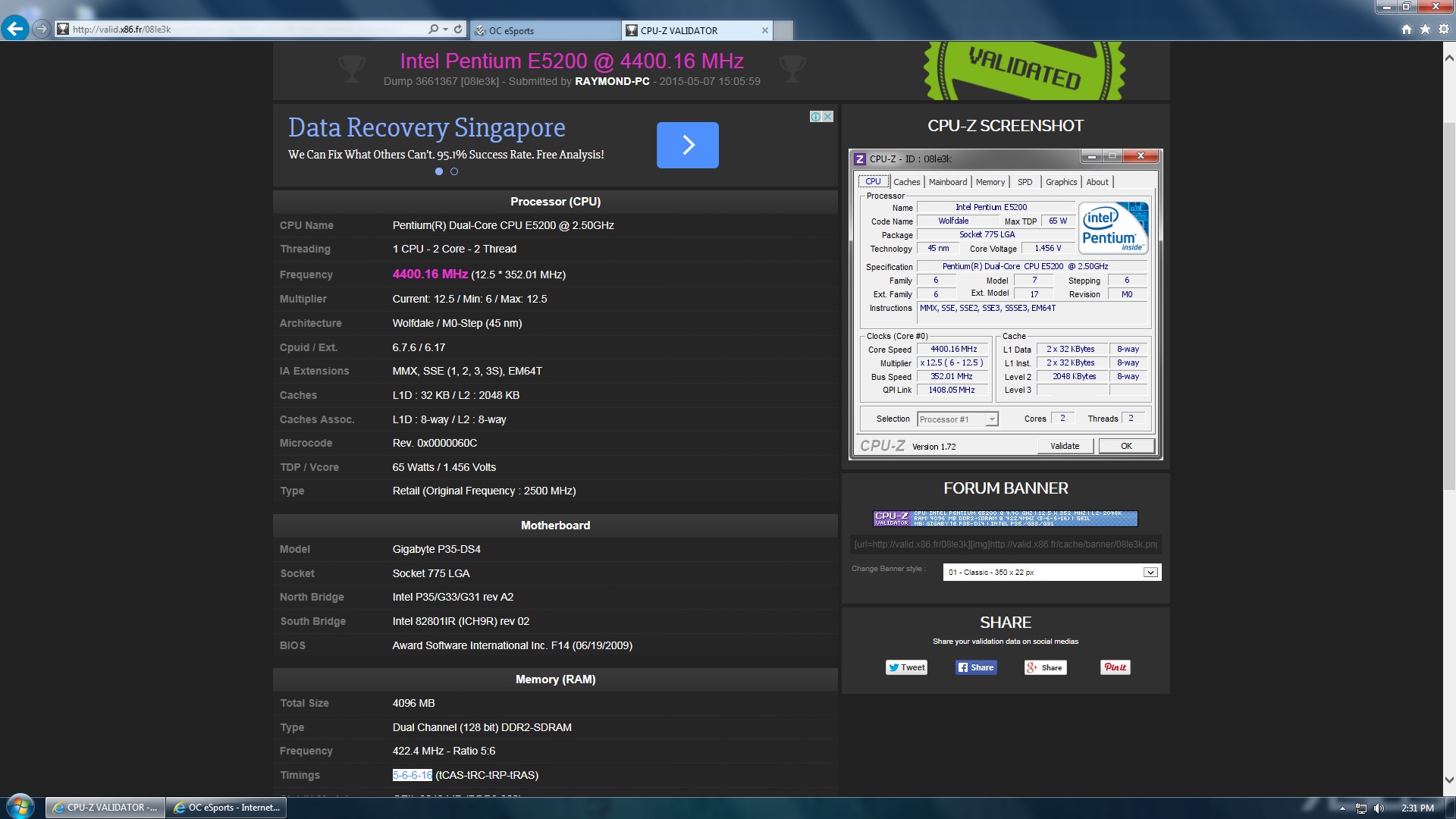Pin validation with Pinterest Pin it button
Viewport: 1456px width, 819px height.
[x=1115, y=667]
